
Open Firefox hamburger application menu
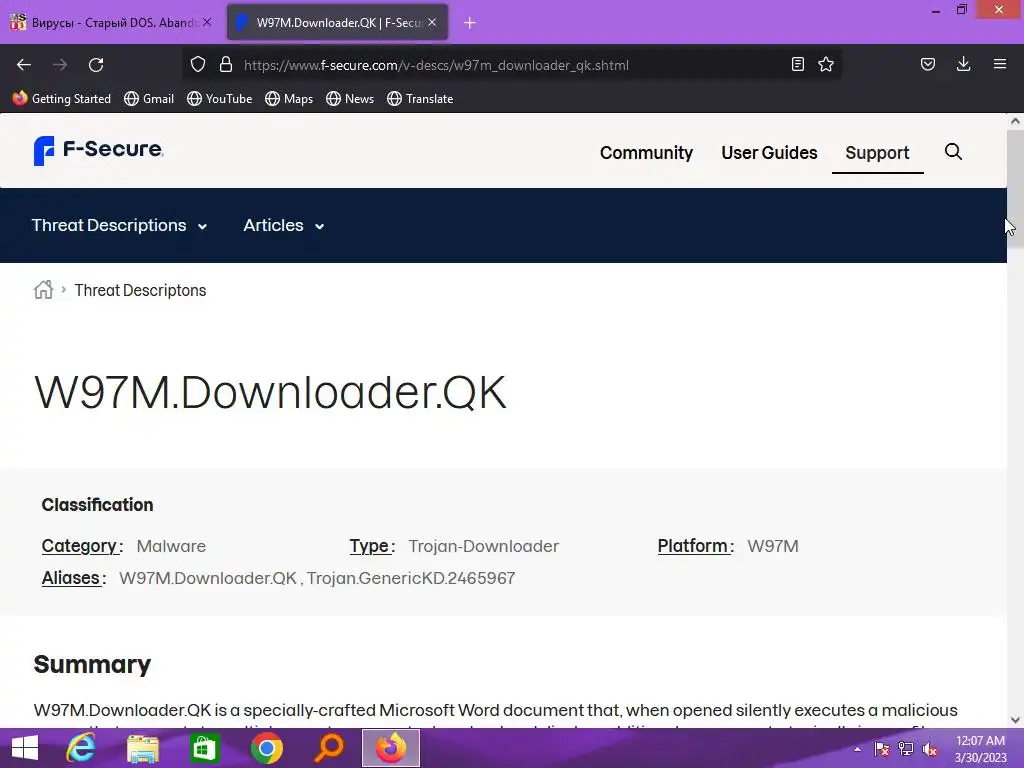click(x=1000, y=65)
